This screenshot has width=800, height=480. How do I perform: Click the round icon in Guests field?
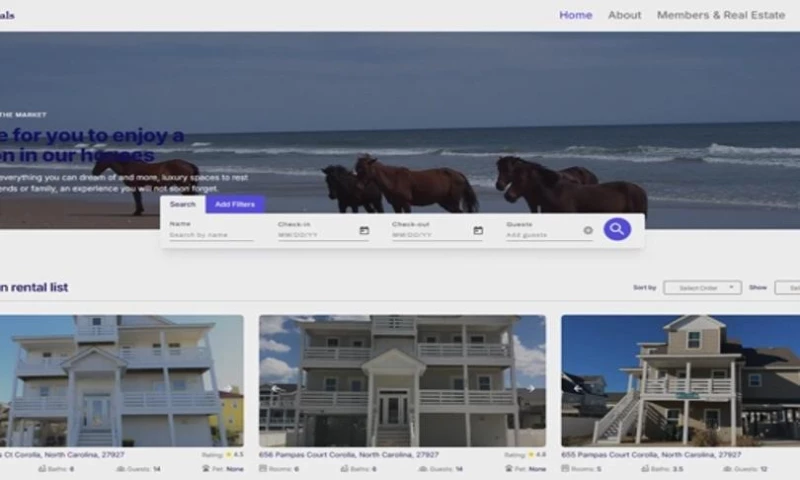click(588, 231)
